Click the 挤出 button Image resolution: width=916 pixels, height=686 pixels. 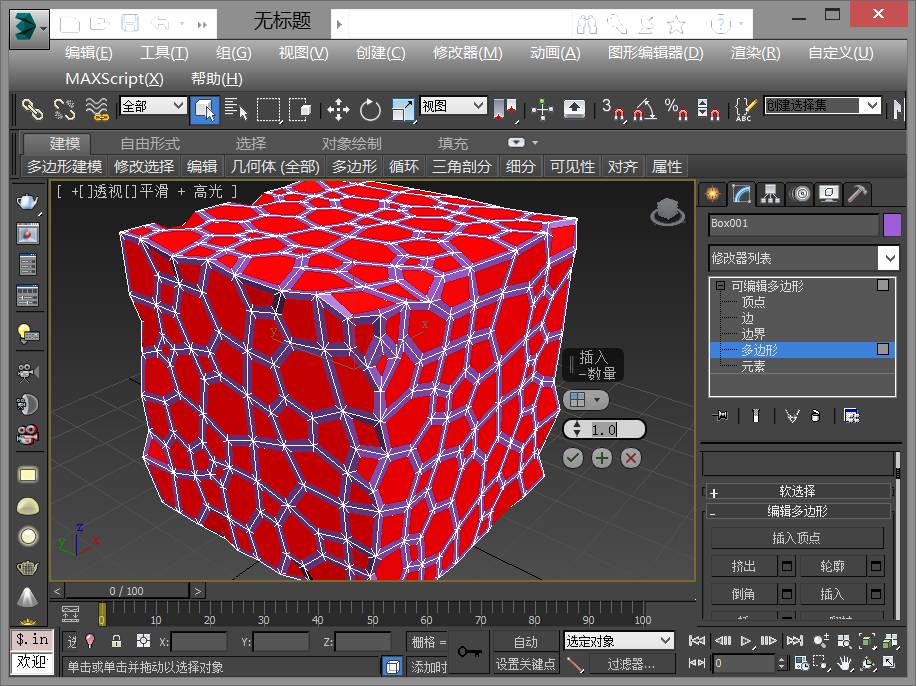pyautogui.click(x=744, y=566)
